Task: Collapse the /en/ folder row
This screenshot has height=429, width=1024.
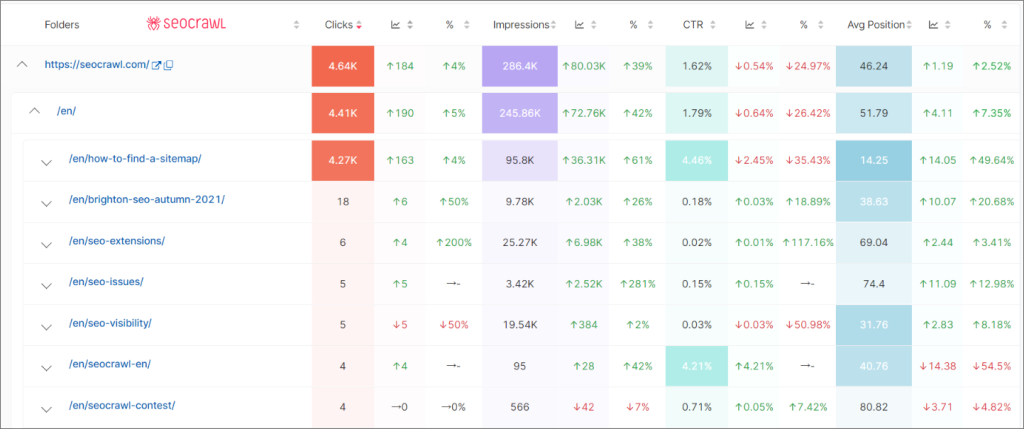Action: coord(34,111)
